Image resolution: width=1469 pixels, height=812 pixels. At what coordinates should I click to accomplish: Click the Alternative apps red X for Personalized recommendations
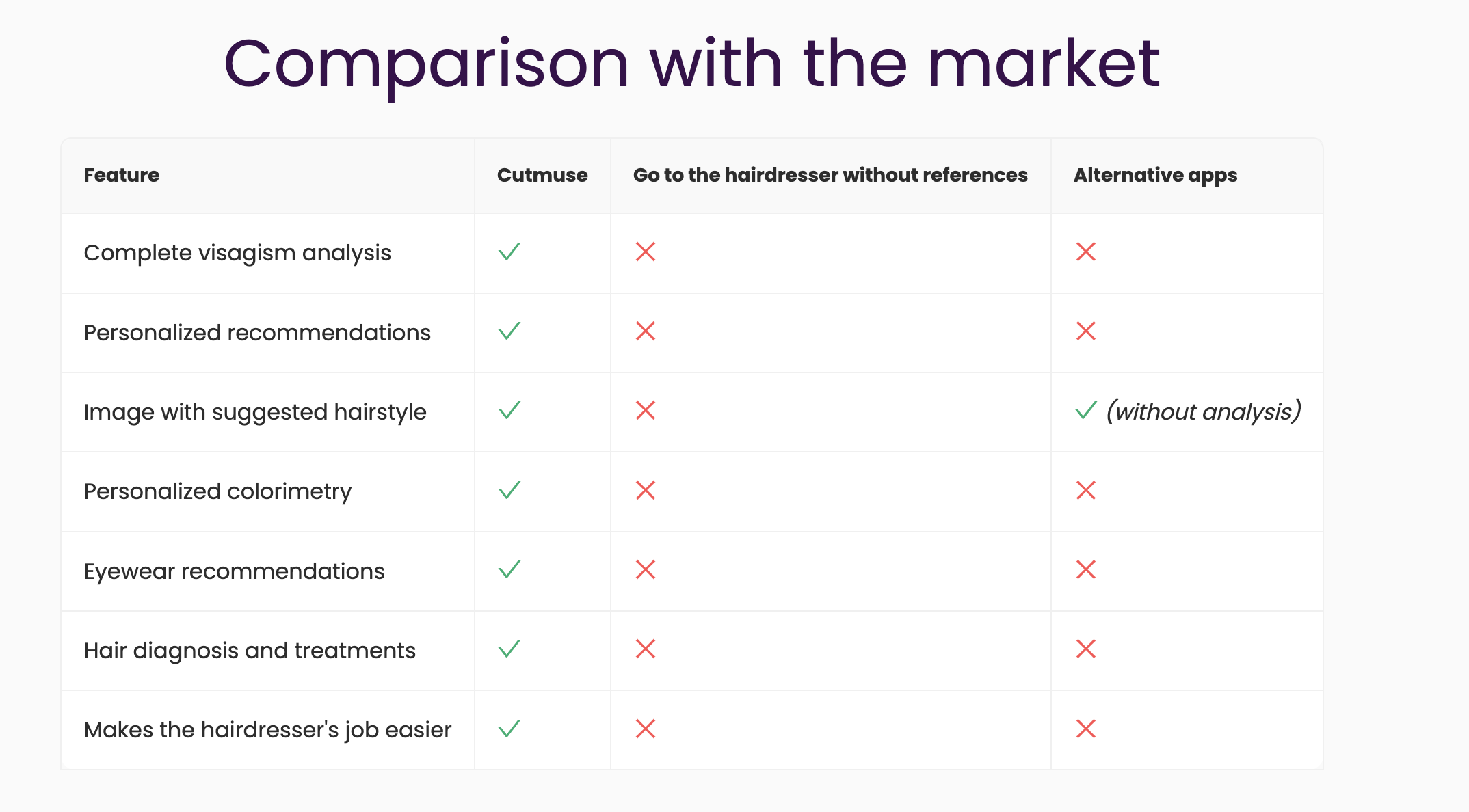[x=1086, y=331]
